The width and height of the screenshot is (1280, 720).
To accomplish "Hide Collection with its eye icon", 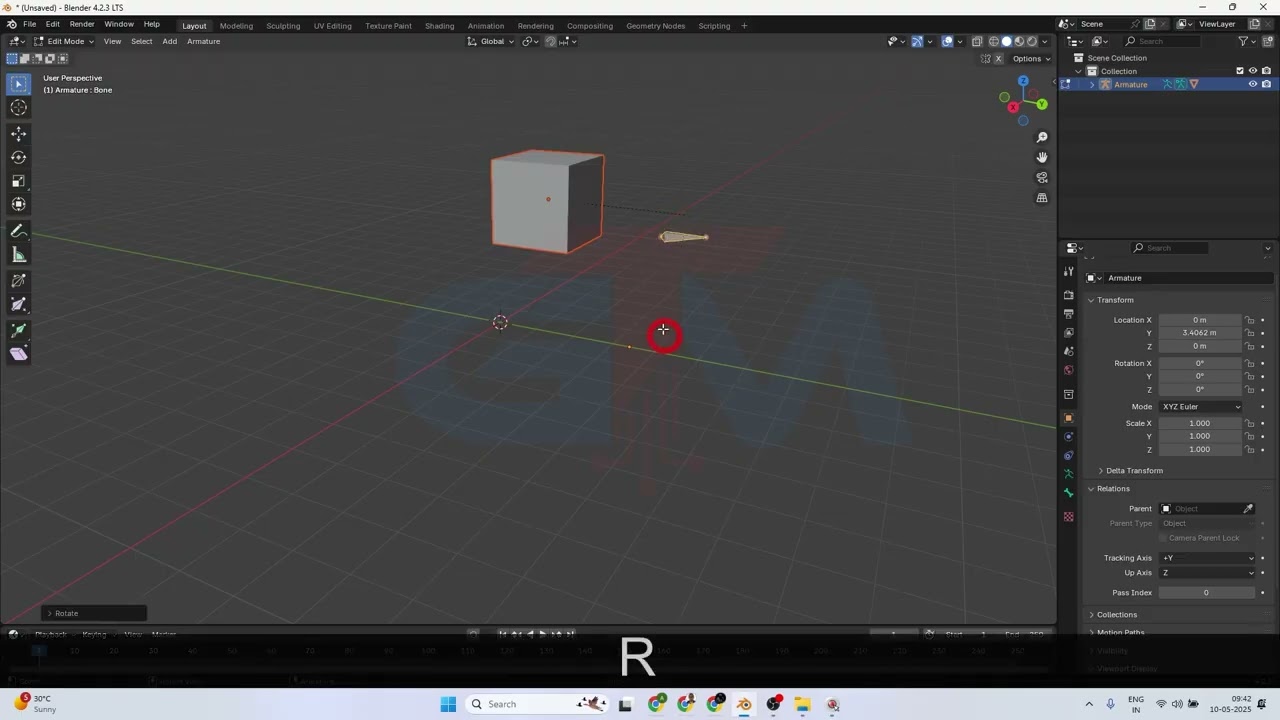I will [x=1252, y=71].
